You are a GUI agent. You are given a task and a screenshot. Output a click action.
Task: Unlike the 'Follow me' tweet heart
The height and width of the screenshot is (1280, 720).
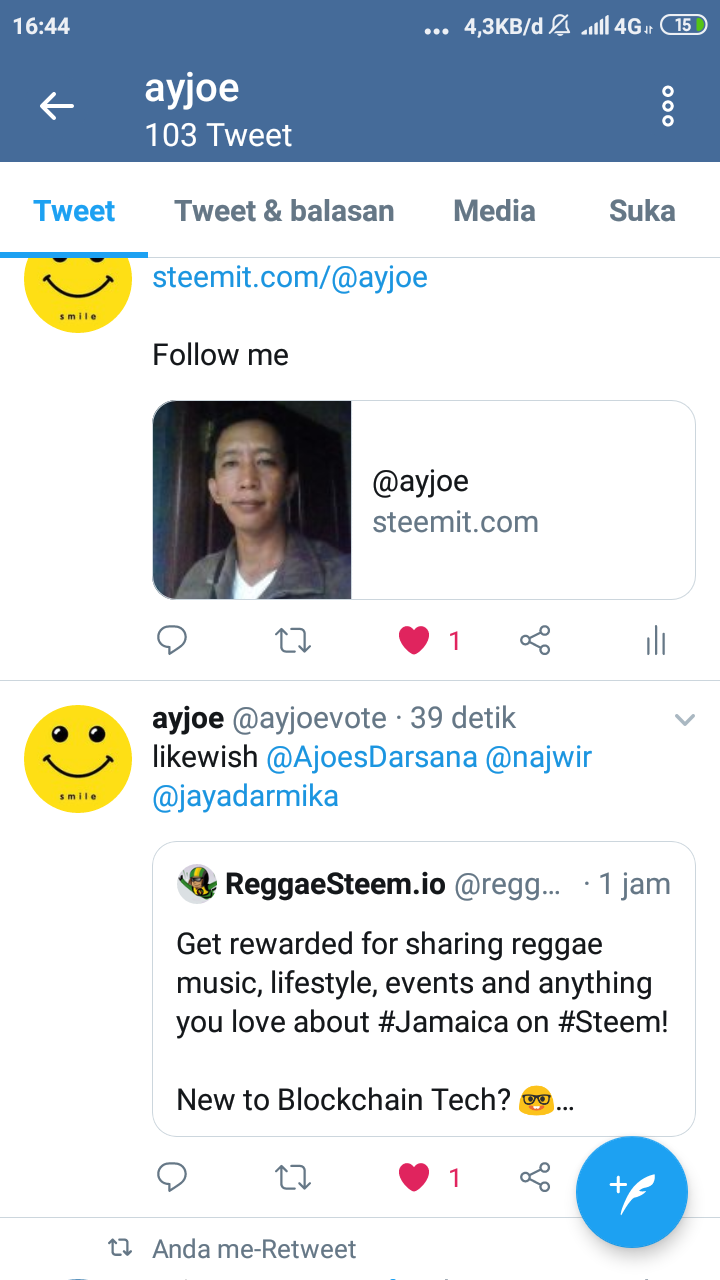414,640
